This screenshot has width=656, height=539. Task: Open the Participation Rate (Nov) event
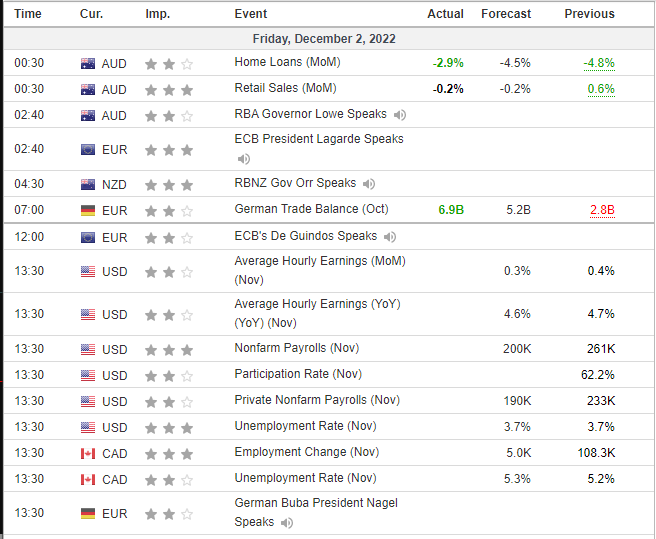(296, 374)
